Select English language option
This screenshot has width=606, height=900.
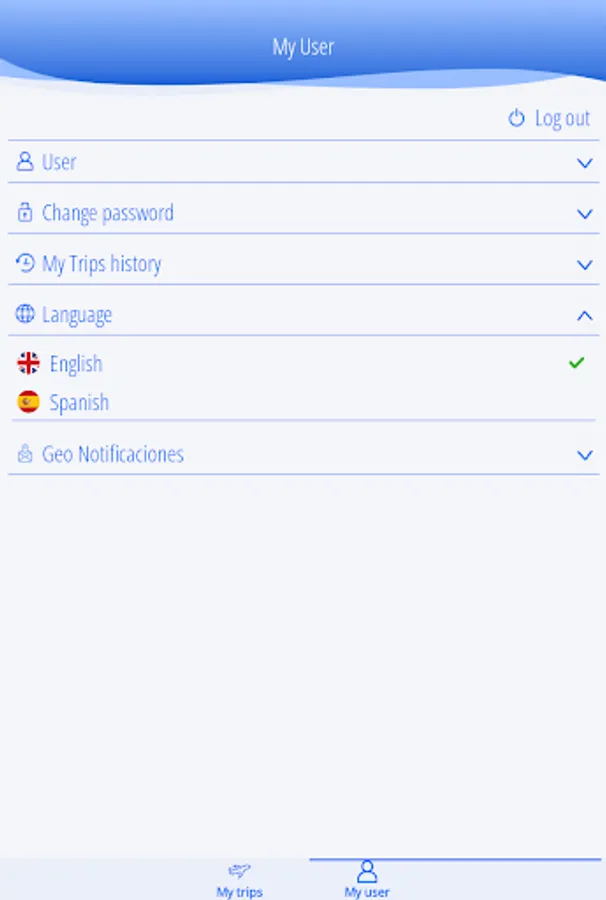pyautogui.click(x=76, y=364)
